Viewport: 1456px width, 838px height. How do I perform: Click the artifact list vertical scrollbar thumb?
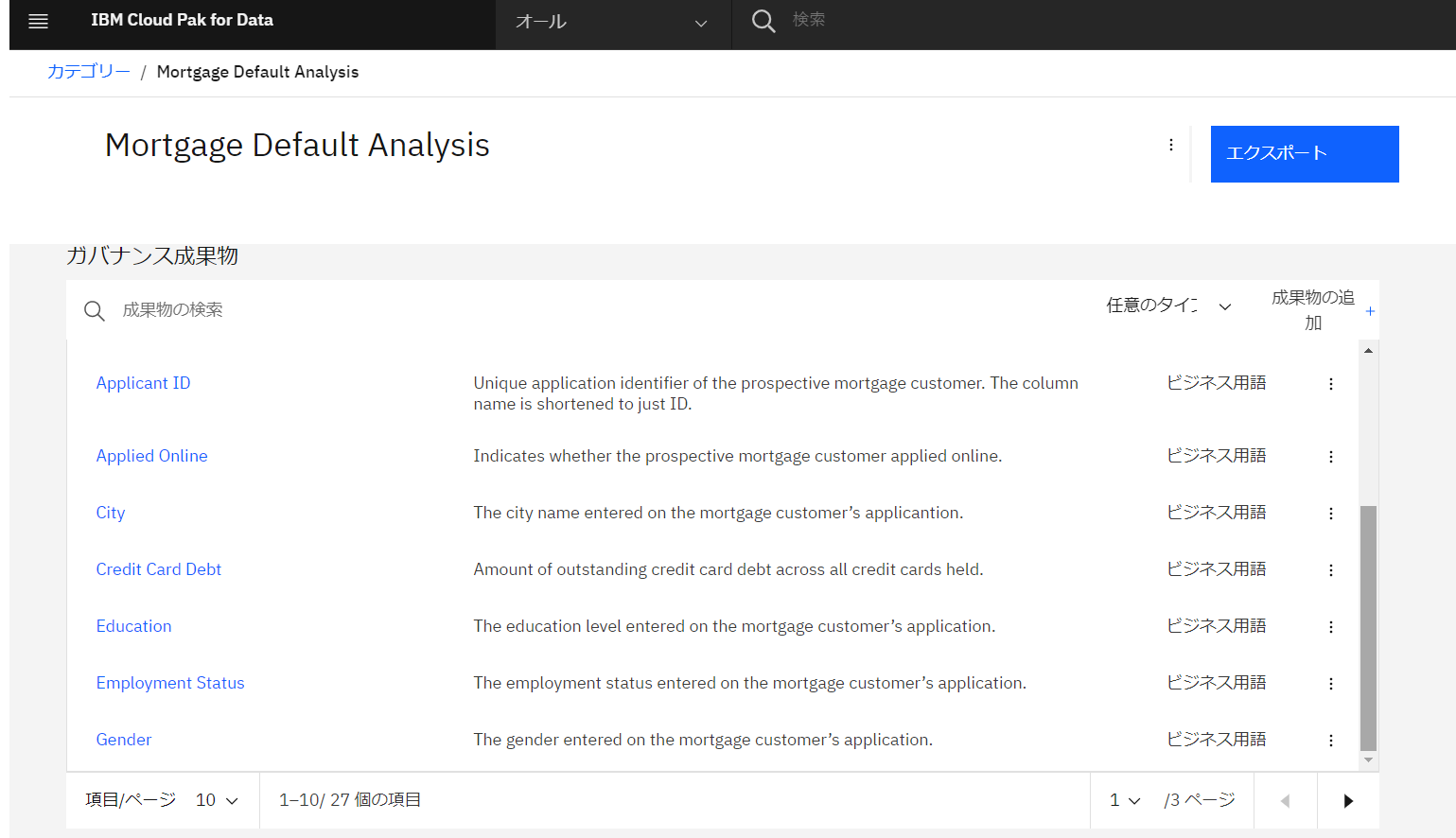1368,628
